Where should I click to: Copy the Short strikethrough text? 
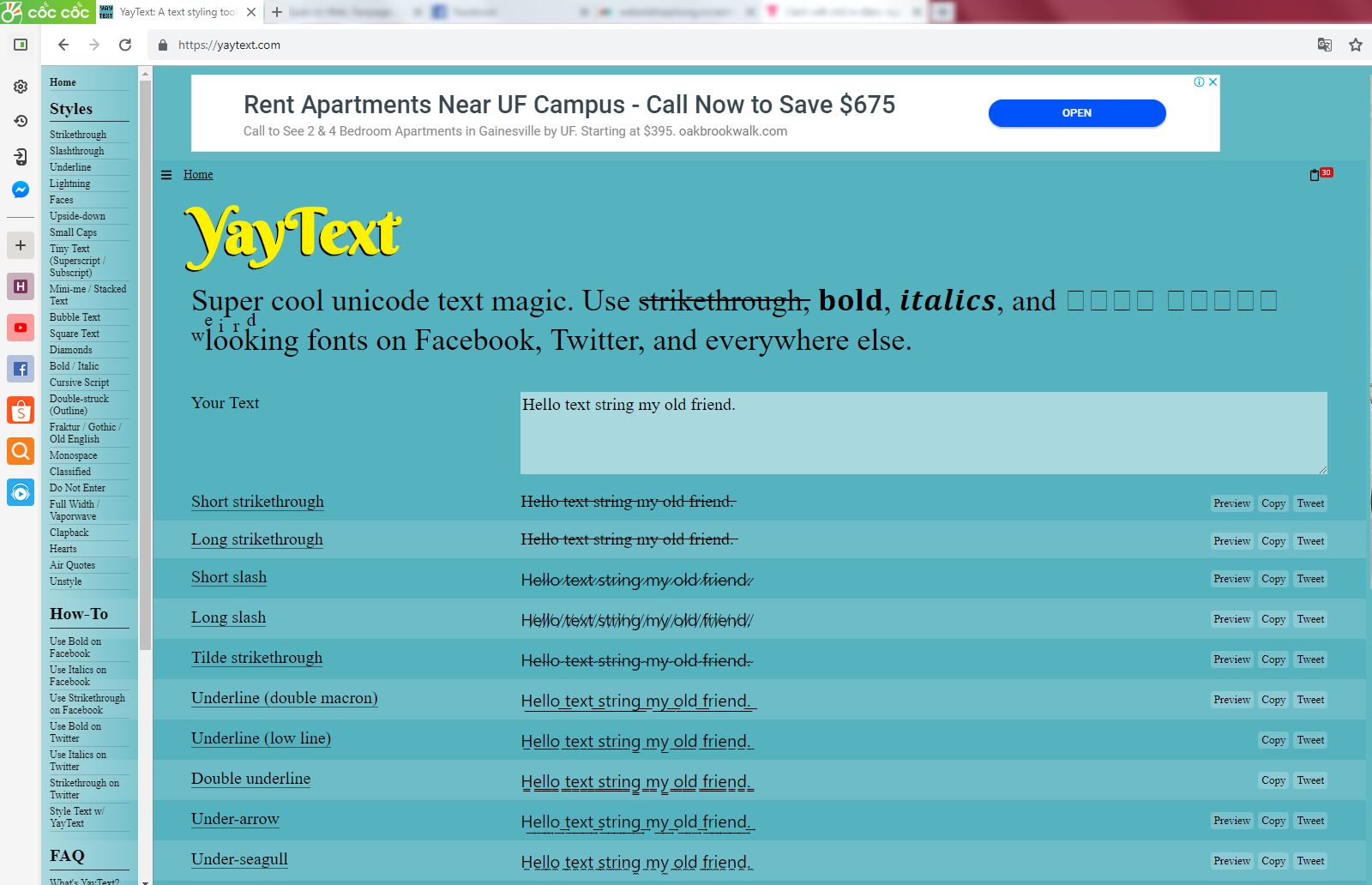pyautogui.click(x=1273, y=503)
